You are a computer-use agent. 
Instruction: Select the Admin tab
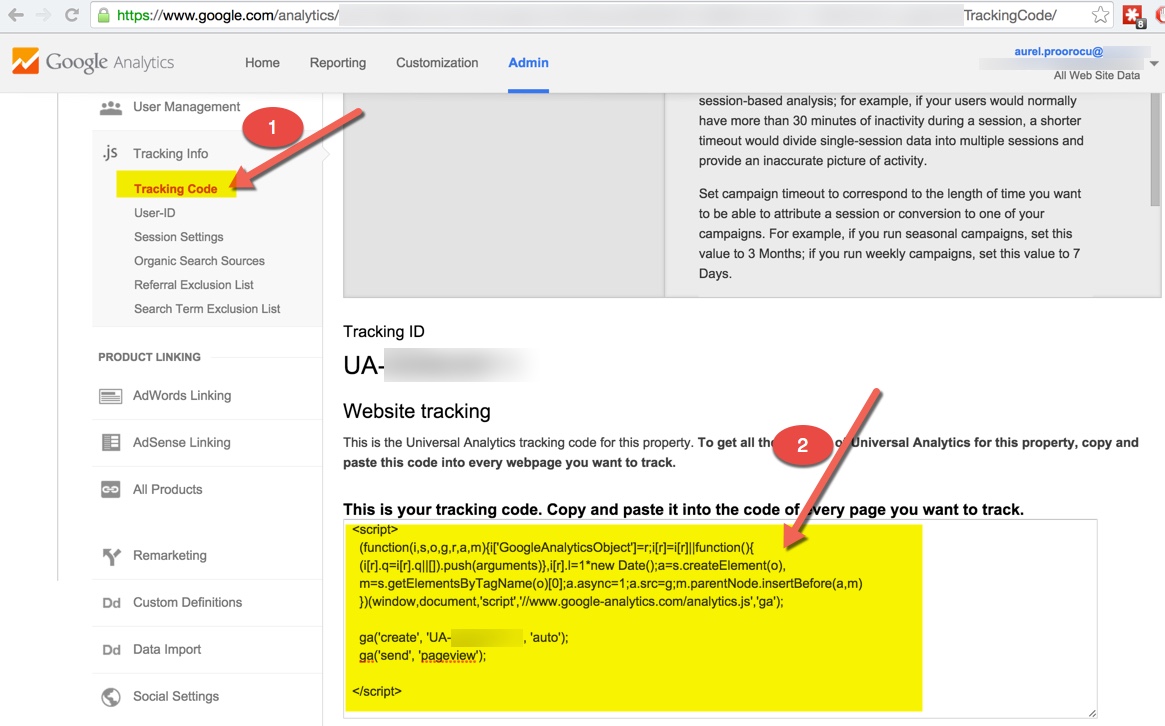[x=528, y=62]
